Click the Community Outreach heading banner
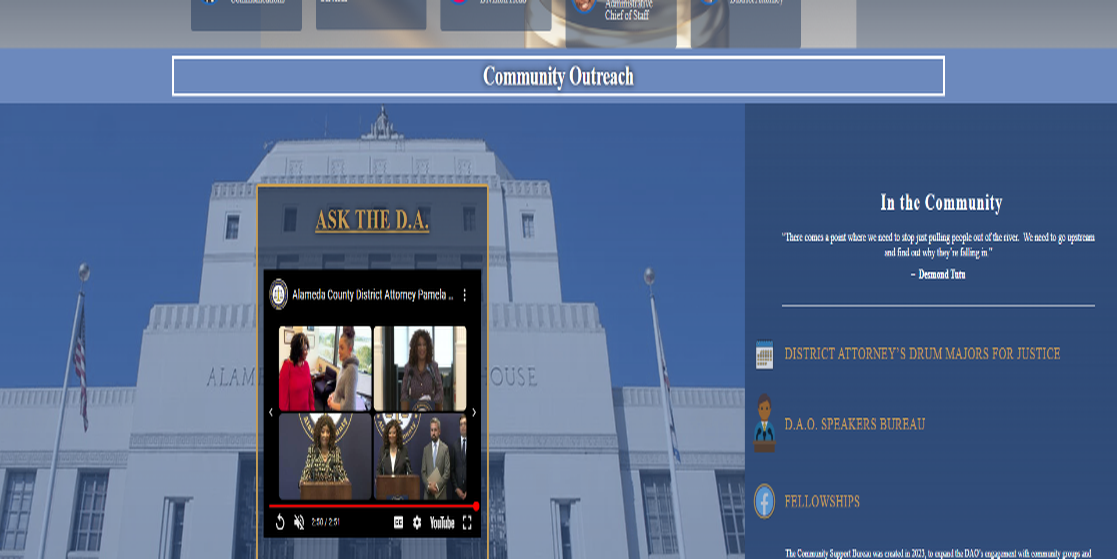This screenshot has width=1119, height=559. click(558, 76)
